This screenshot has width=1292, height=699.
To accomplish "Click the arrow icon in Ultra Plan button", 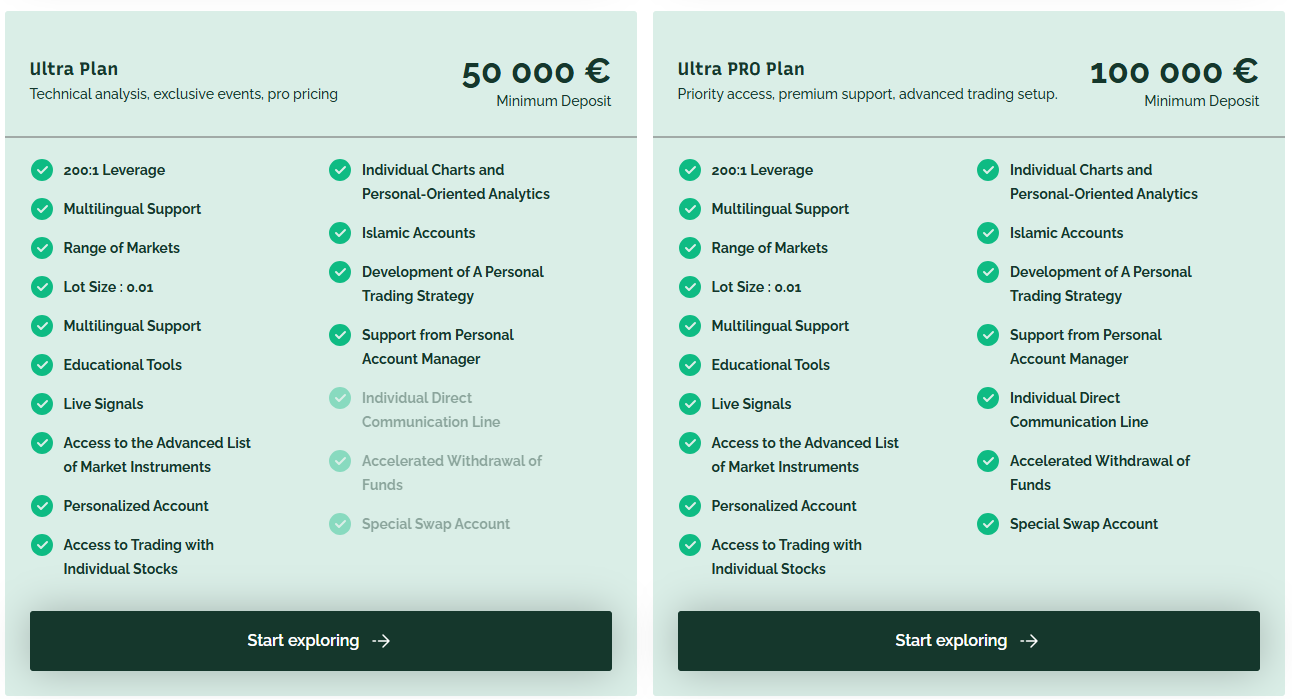I will [x=381, y=641].
